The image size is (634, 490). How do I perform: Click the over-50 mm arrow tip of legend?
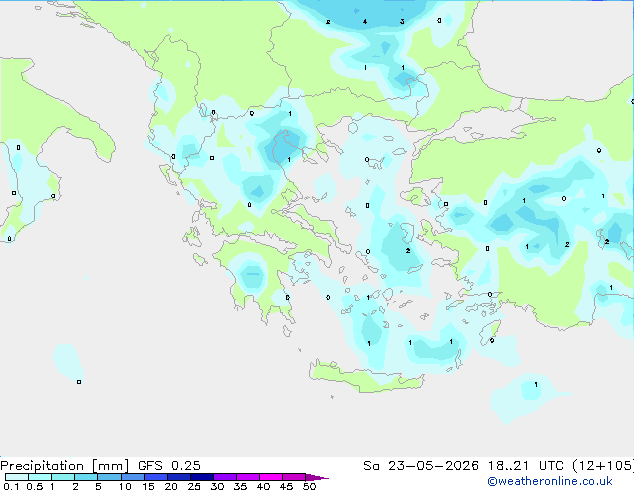[317, 477]
